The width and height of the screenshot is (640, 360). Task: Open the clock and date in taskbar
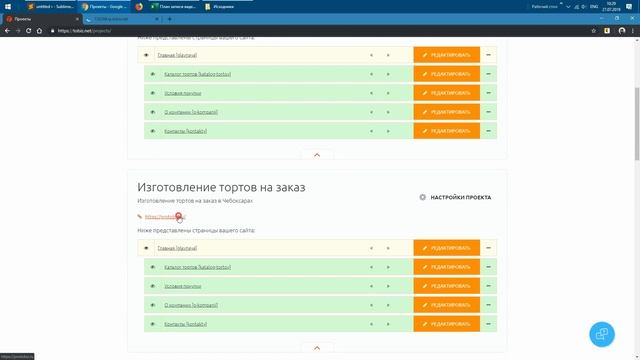611,7
